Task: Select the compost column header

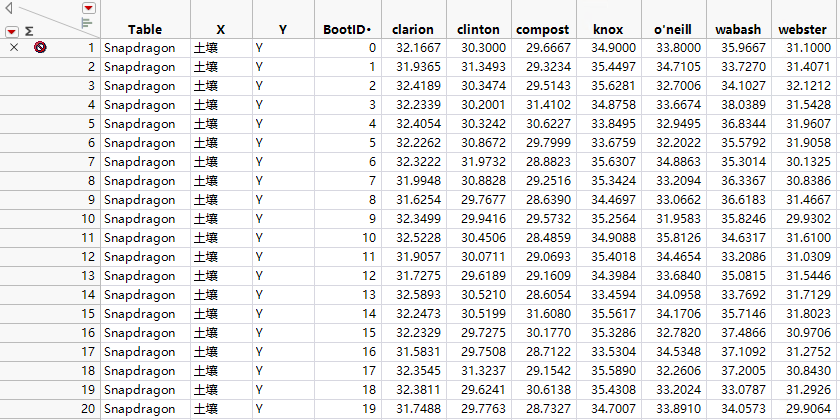Action: click(543, 30)
